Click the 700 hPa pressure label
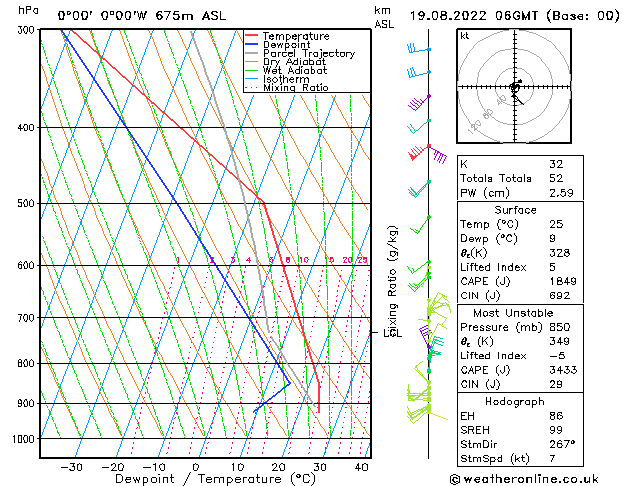 (x=28, y=318)
